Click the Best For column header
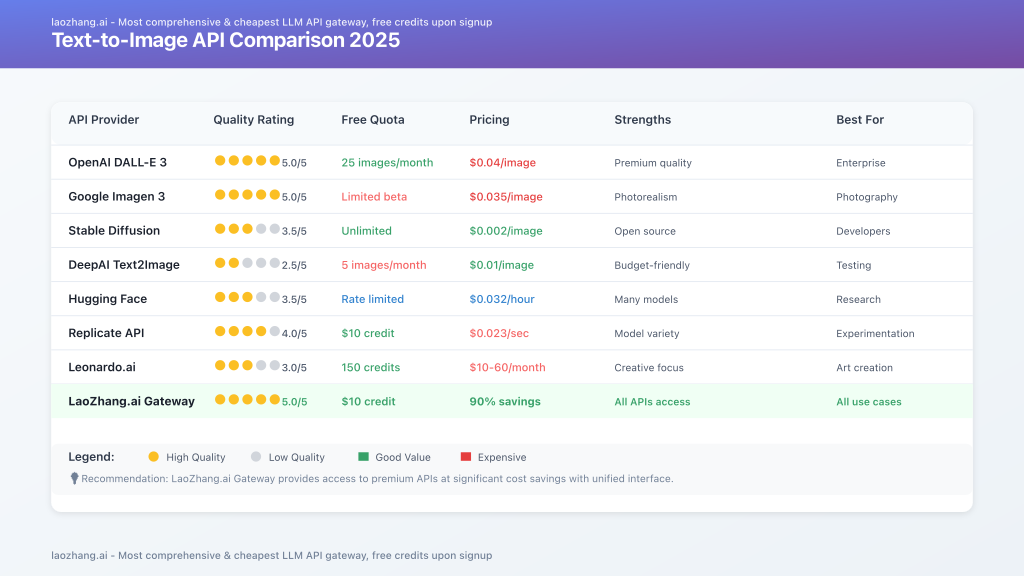The image size is (1024, 576). click(x=859, y=120)
